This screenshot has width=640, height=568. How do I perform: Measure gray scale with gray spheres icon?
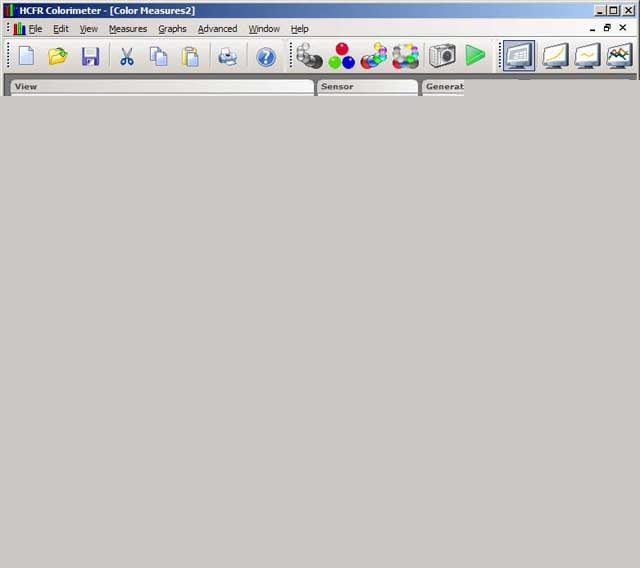point(310,56)
